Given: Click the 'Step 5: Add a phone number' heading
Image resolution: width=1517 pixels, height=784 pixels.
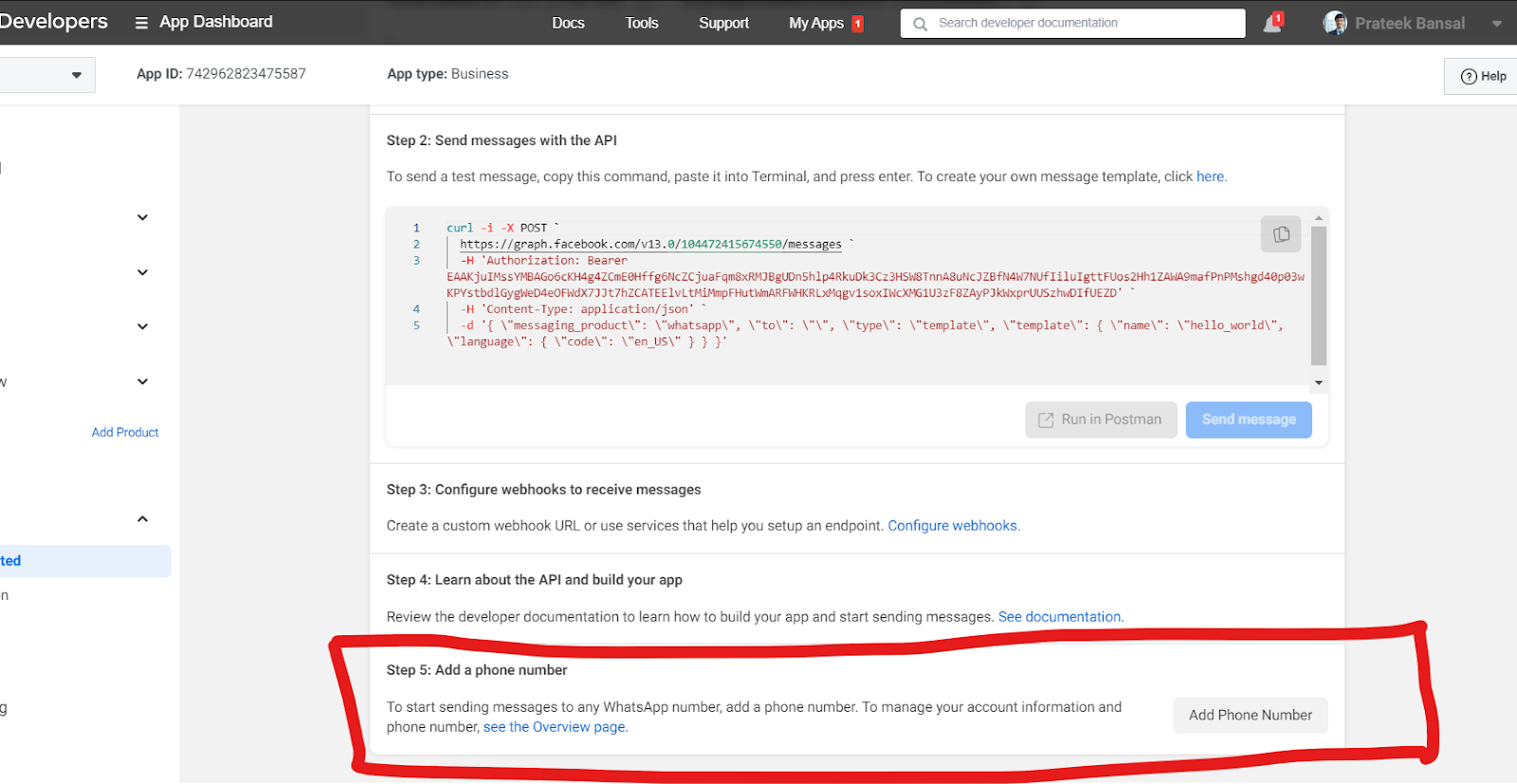Looking at the screenshot, I should point(477,669).
